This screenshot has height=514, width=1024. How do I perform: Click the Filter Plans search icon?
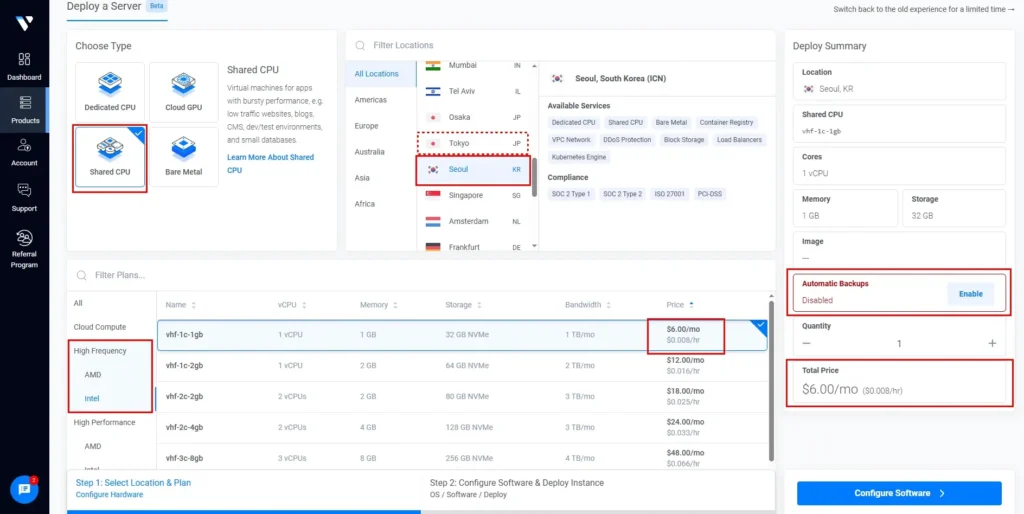point(82,276)
